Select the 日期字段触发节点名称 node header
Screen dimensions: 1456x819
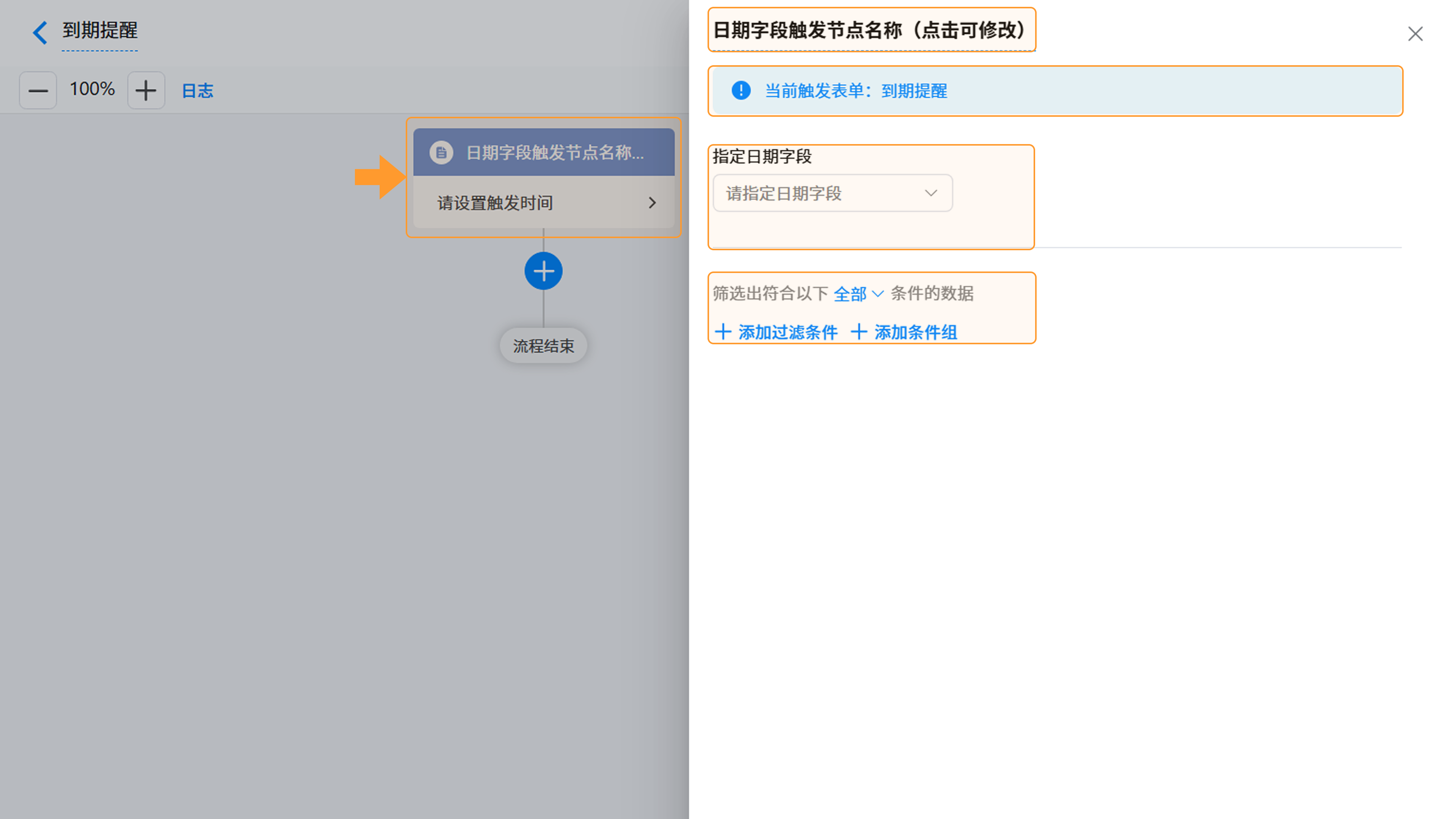pyautogui.click(x=544, y=152)
